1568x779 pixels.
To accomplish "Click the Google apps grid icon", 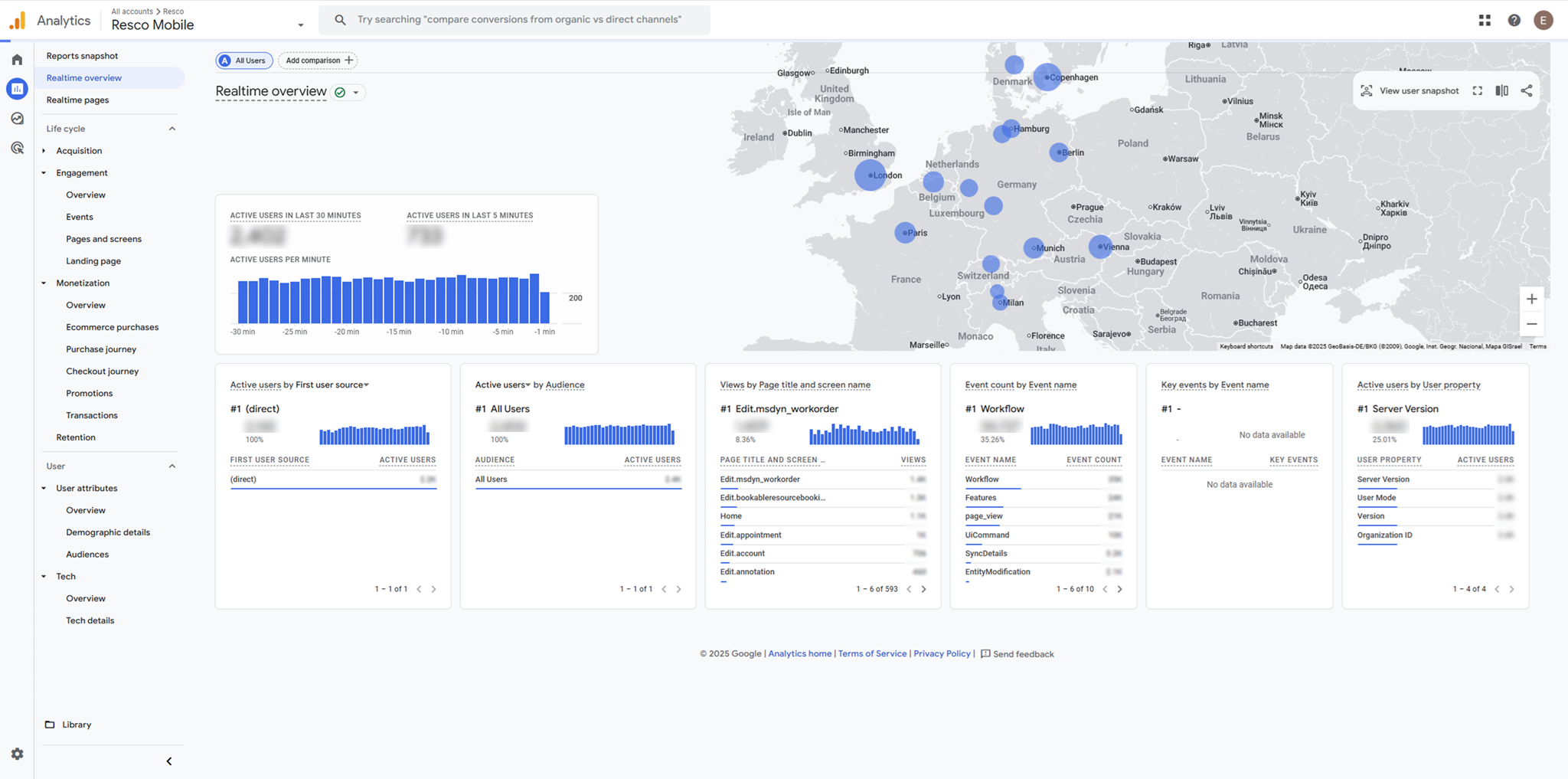I will 1485,21.
